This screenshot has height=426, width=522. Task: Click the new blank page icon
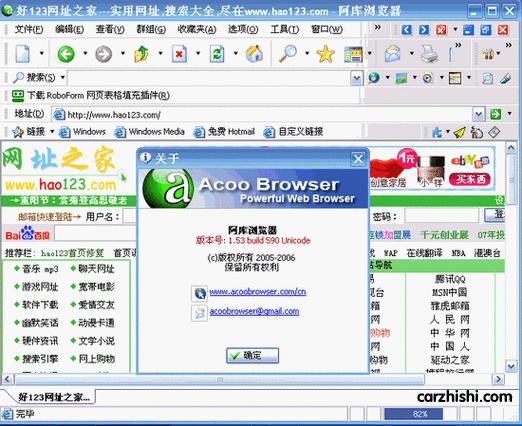pos(23,54)
